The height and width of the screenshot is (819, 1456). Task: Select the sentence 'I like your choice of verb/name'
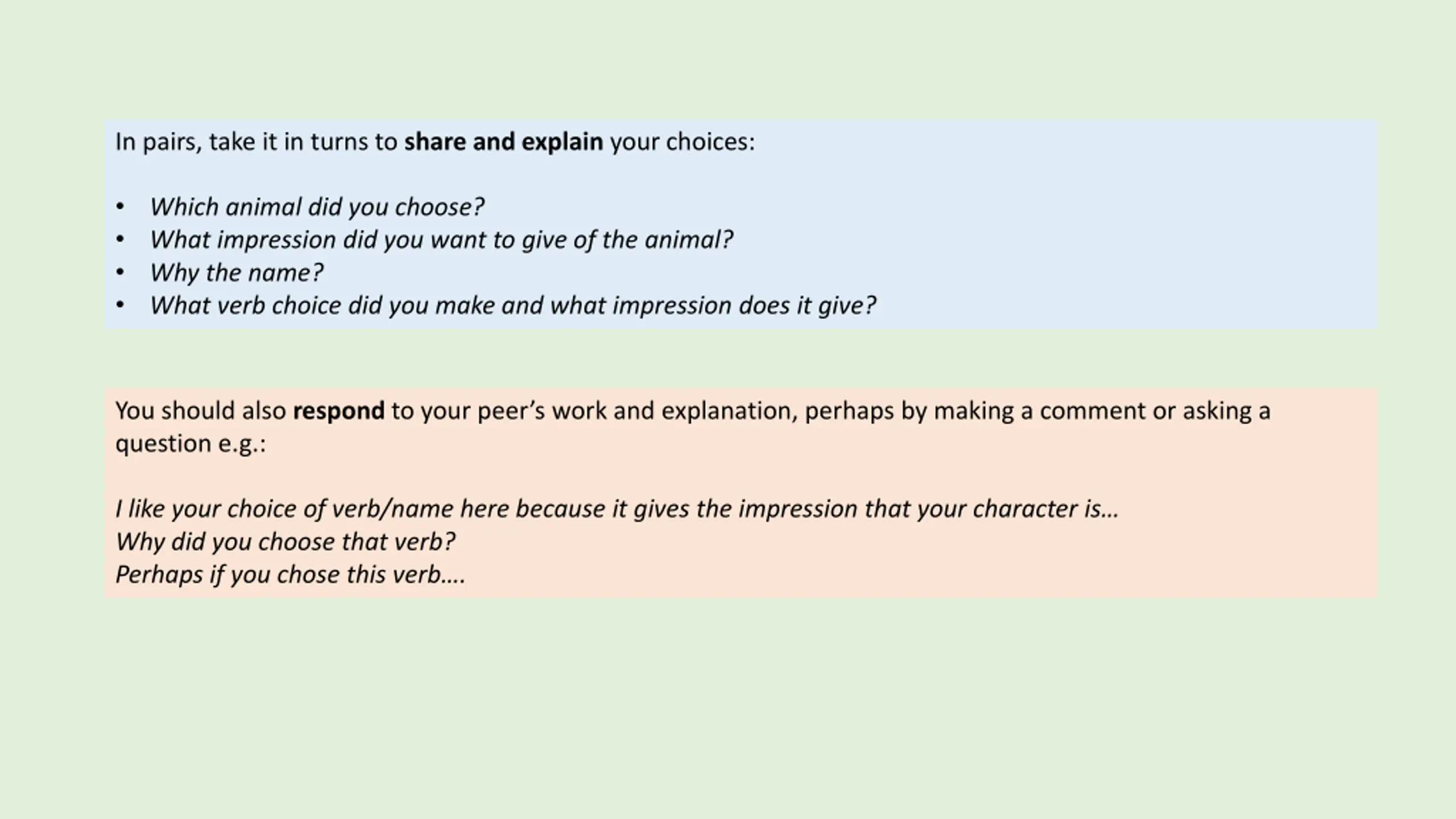coord(617,509)
